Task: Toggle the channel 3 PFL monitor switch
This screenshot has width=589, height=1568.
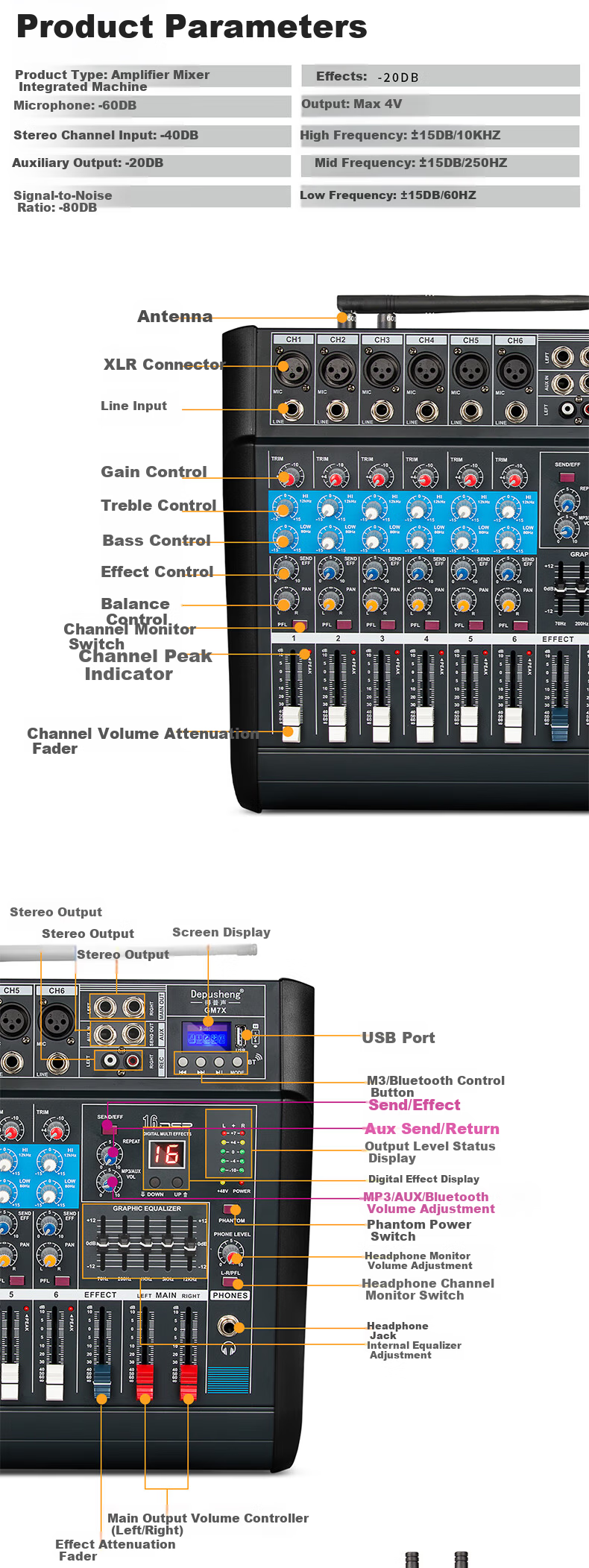Action: (388, 625)
